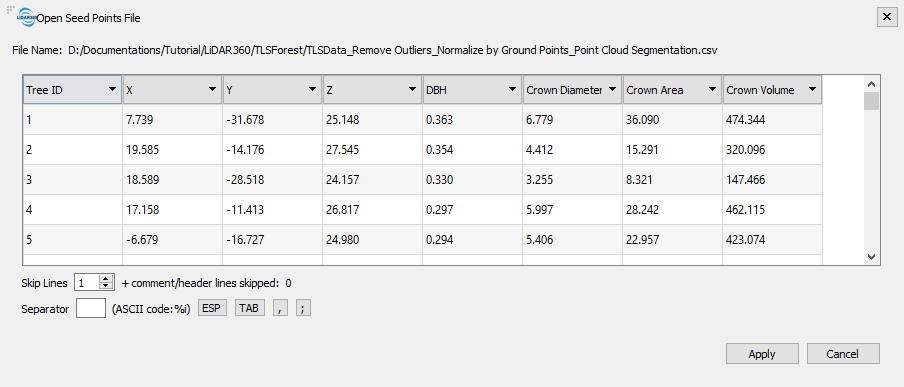Open the Y column dropdown
The width and height of the screenshot is (904, 387).
click(x=272, y=90)
